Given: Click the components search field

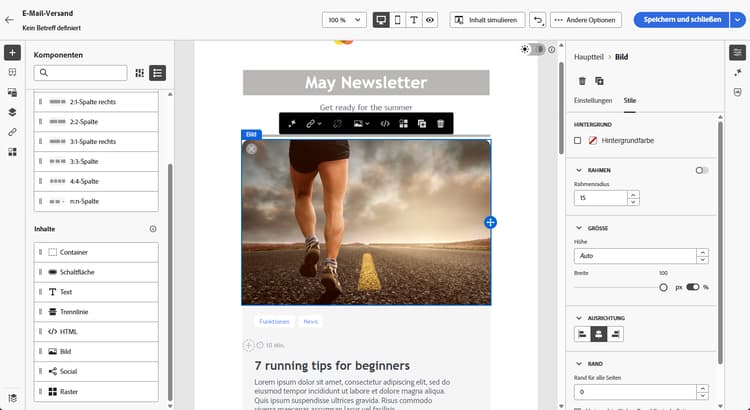Looking at the screenshot, I should [80, 73].
